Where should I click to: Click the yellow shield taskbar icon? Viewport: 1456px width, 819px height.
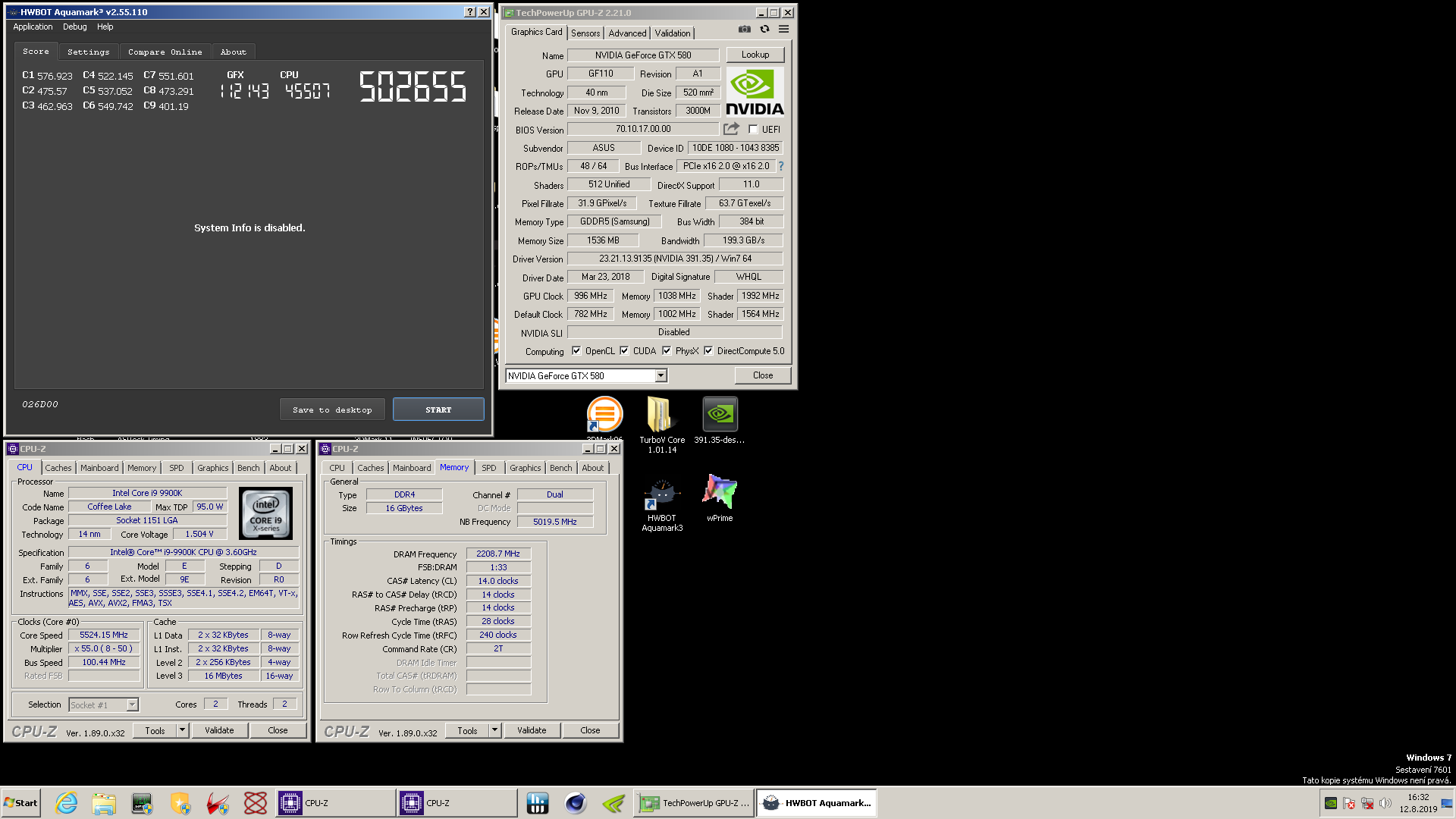click(180, 803)
